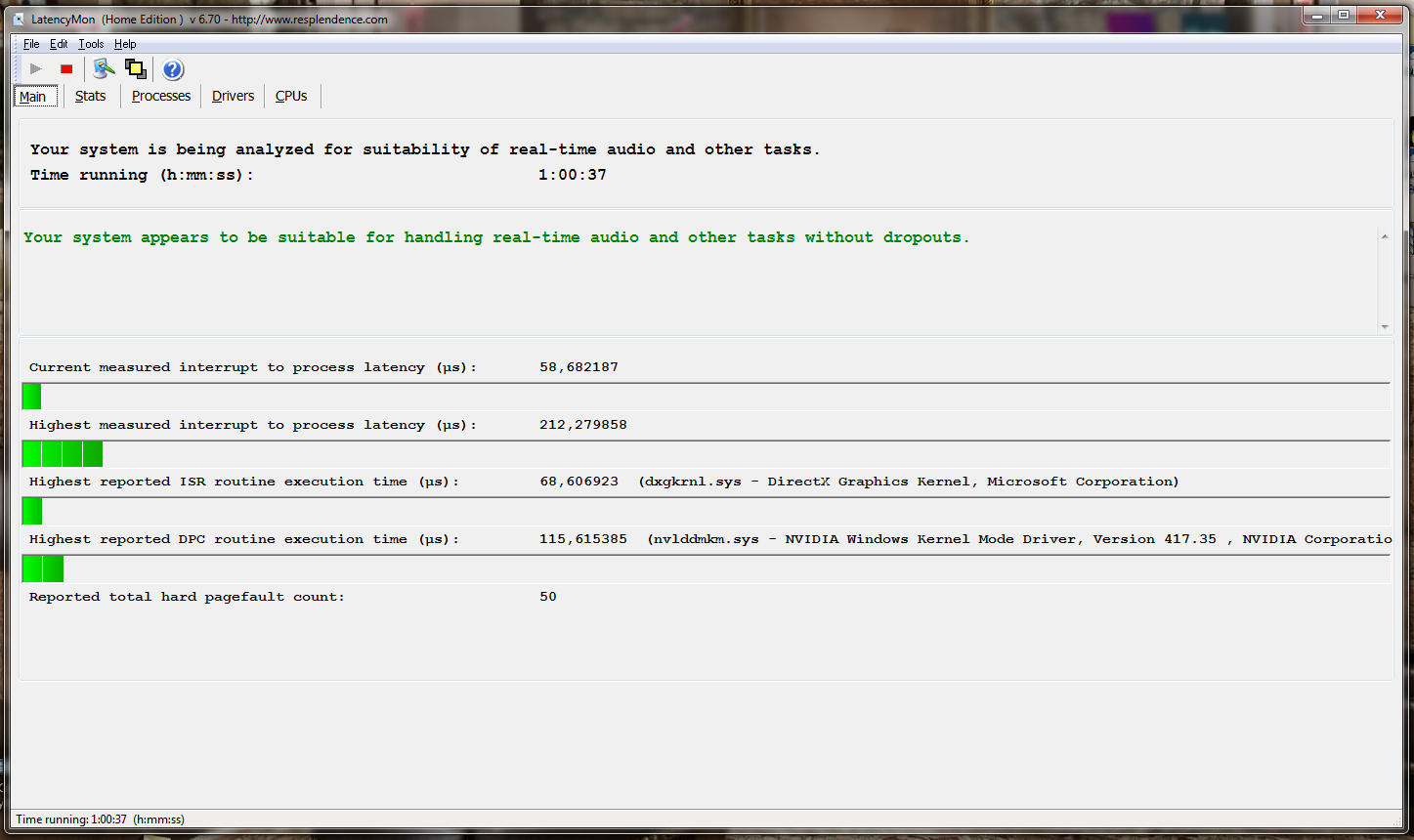The width and height of the screenshot is (1414, 840).
Task: Minimize the LatencyMon window
Action: (x=1315, y=15)
